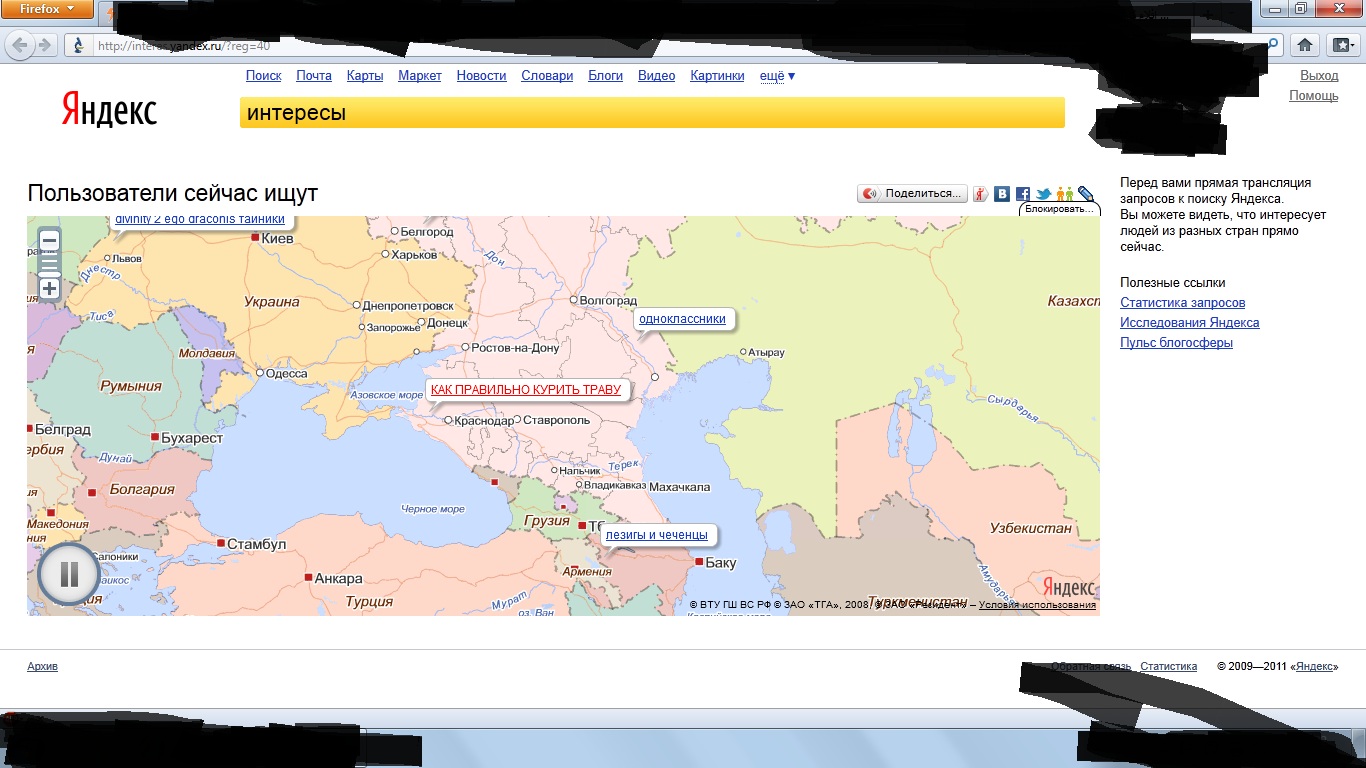Click the LiveJournal pencil icon

click(x=1085, y=194)
